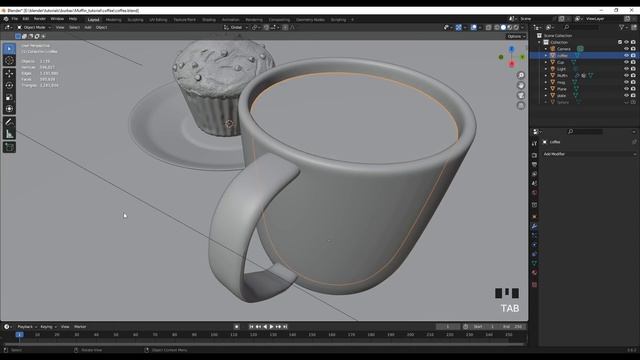Screen dimensions: 640x360
Task: Switch to the Shading workspace tab
Action: point(209,20)
